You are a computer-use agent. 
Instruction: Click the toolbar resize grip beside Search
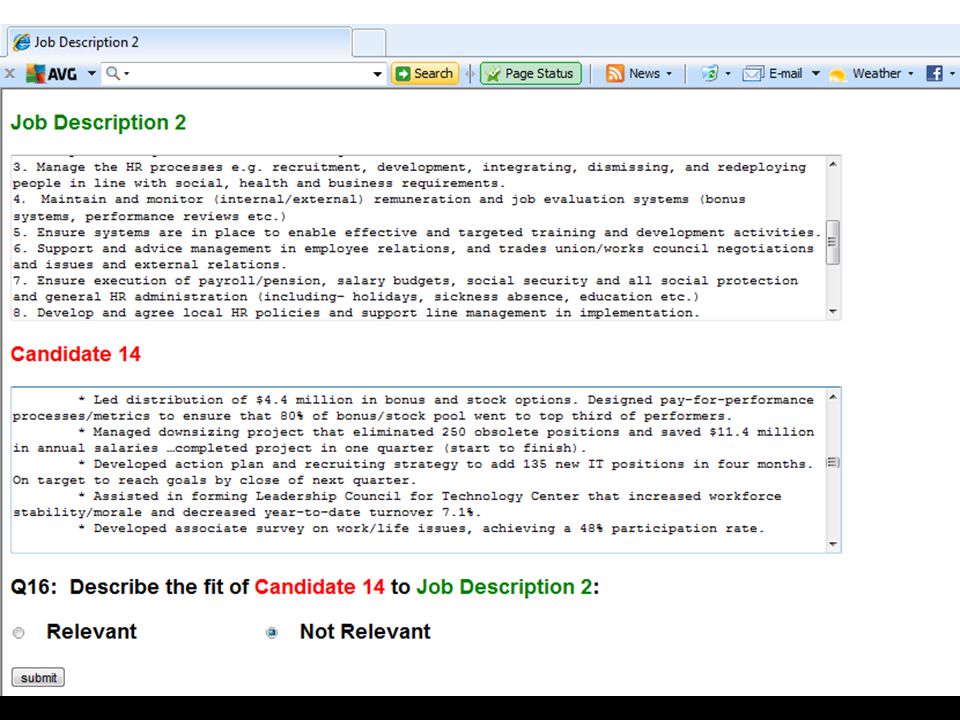[x=470, y=73]
